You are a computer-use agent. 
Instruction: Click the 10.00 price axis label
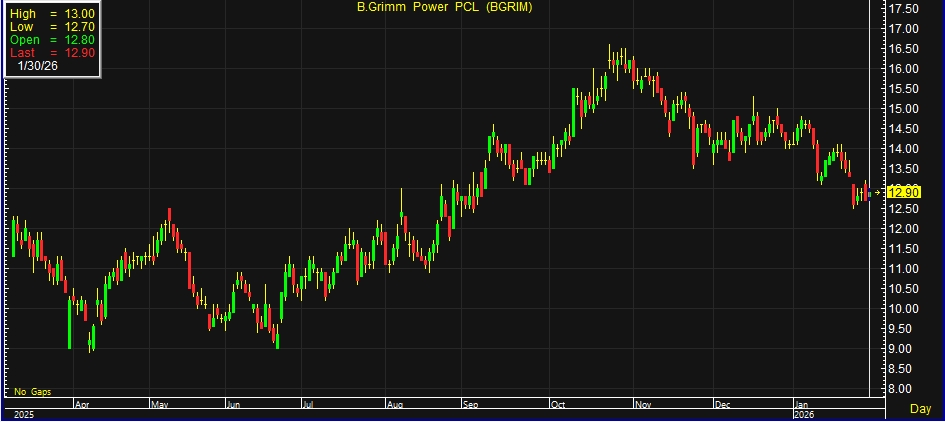point(904,309)
